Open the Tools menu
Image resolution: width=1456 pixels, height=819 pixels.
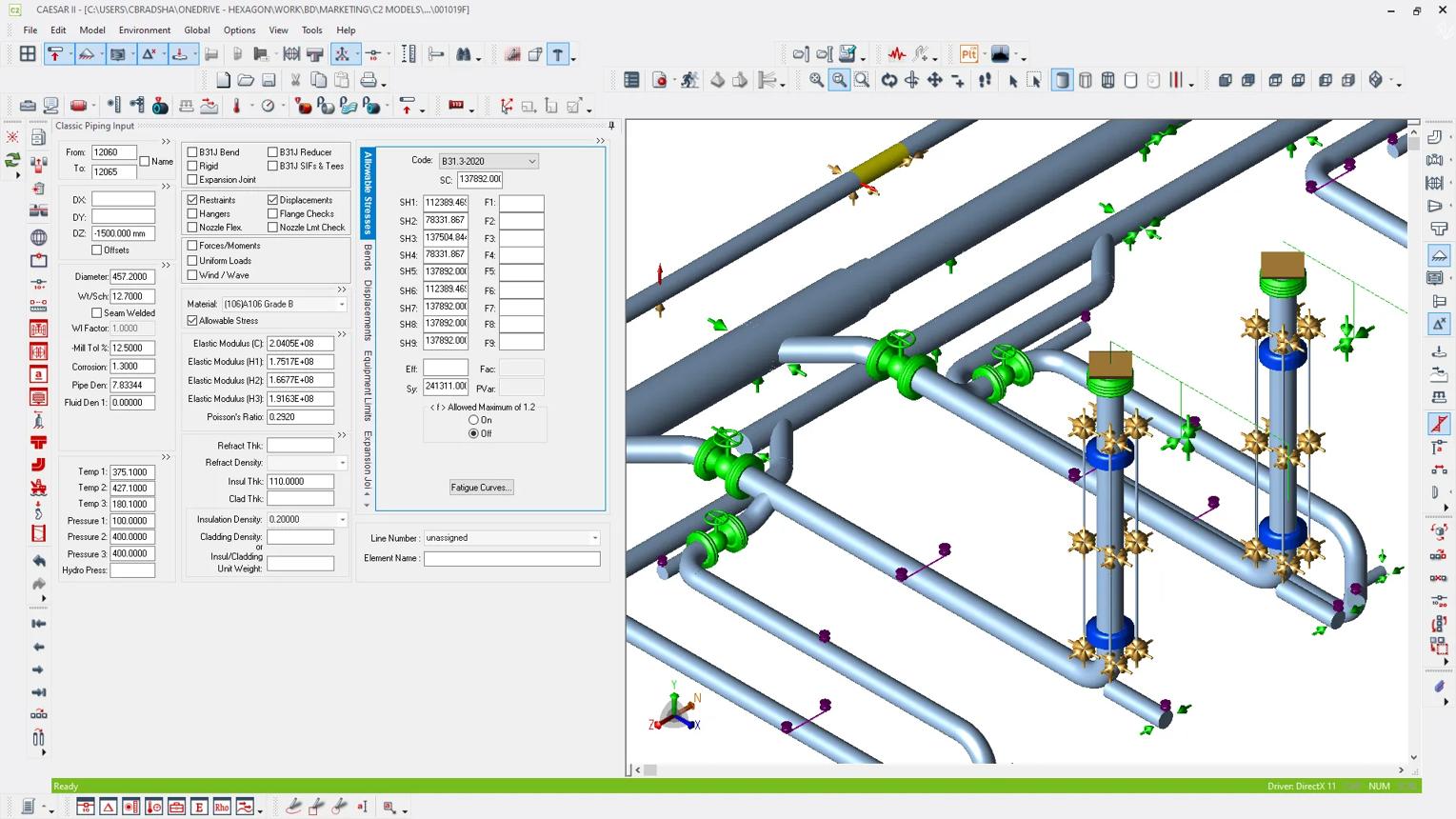pos(311,30)
